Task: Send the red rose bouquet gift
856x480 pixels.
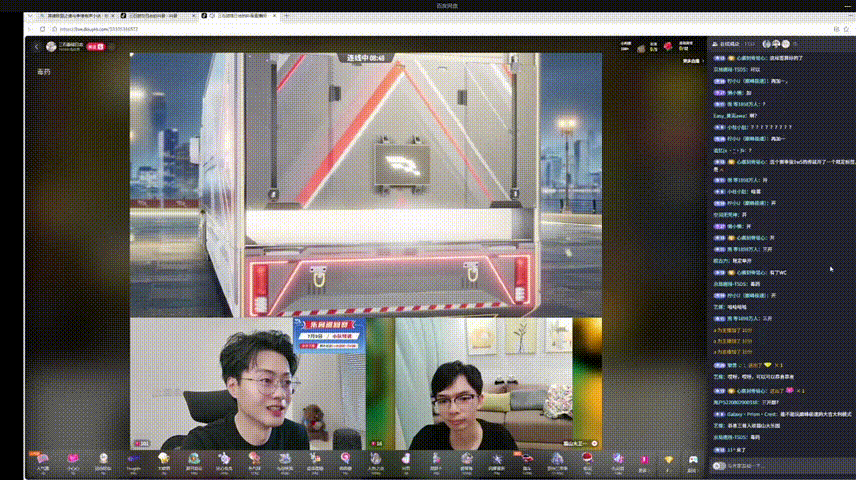Action: click(x=587, y=461)
